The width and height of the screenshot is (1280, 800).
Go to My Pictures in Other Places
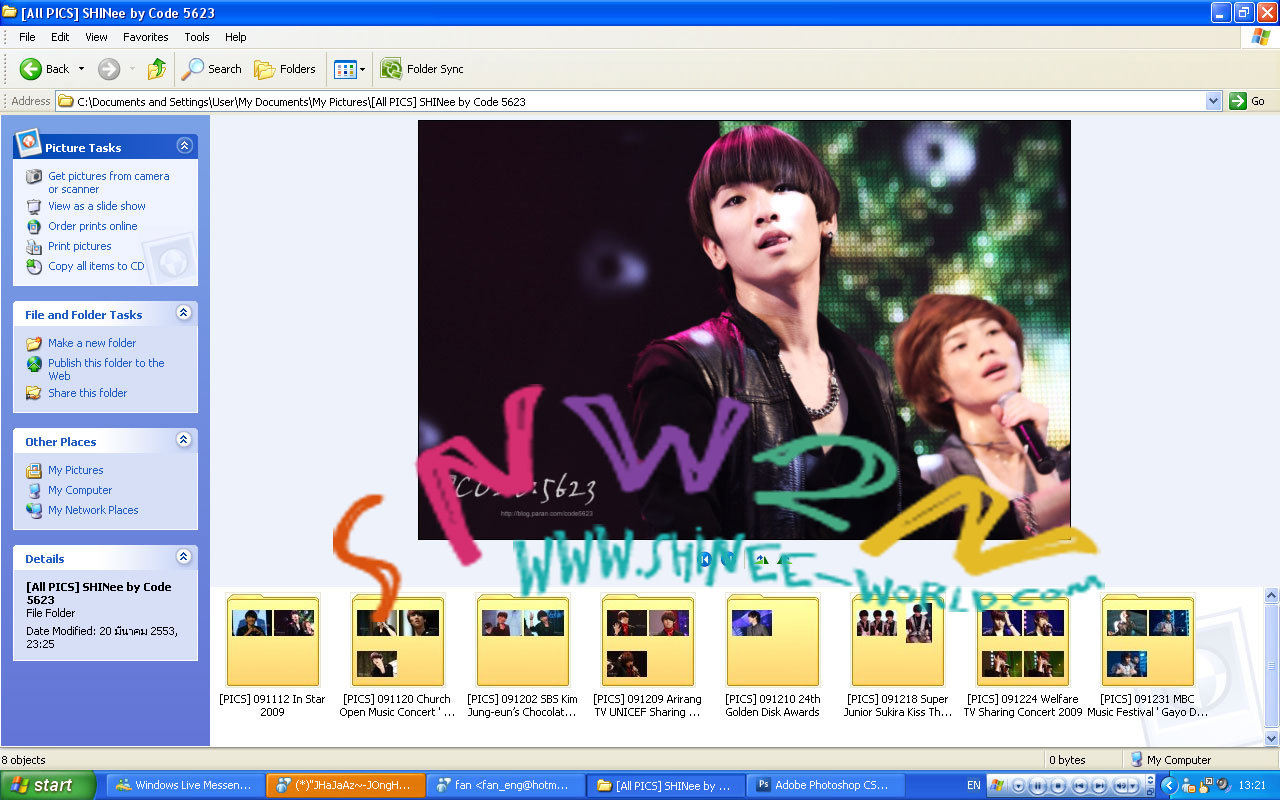tap(76, 470)
